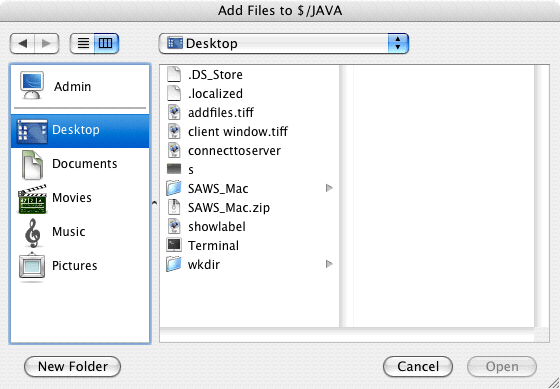Select the wkdir folder name
Viewport: 560px width, 389px height.
click(x=204, y=265)
